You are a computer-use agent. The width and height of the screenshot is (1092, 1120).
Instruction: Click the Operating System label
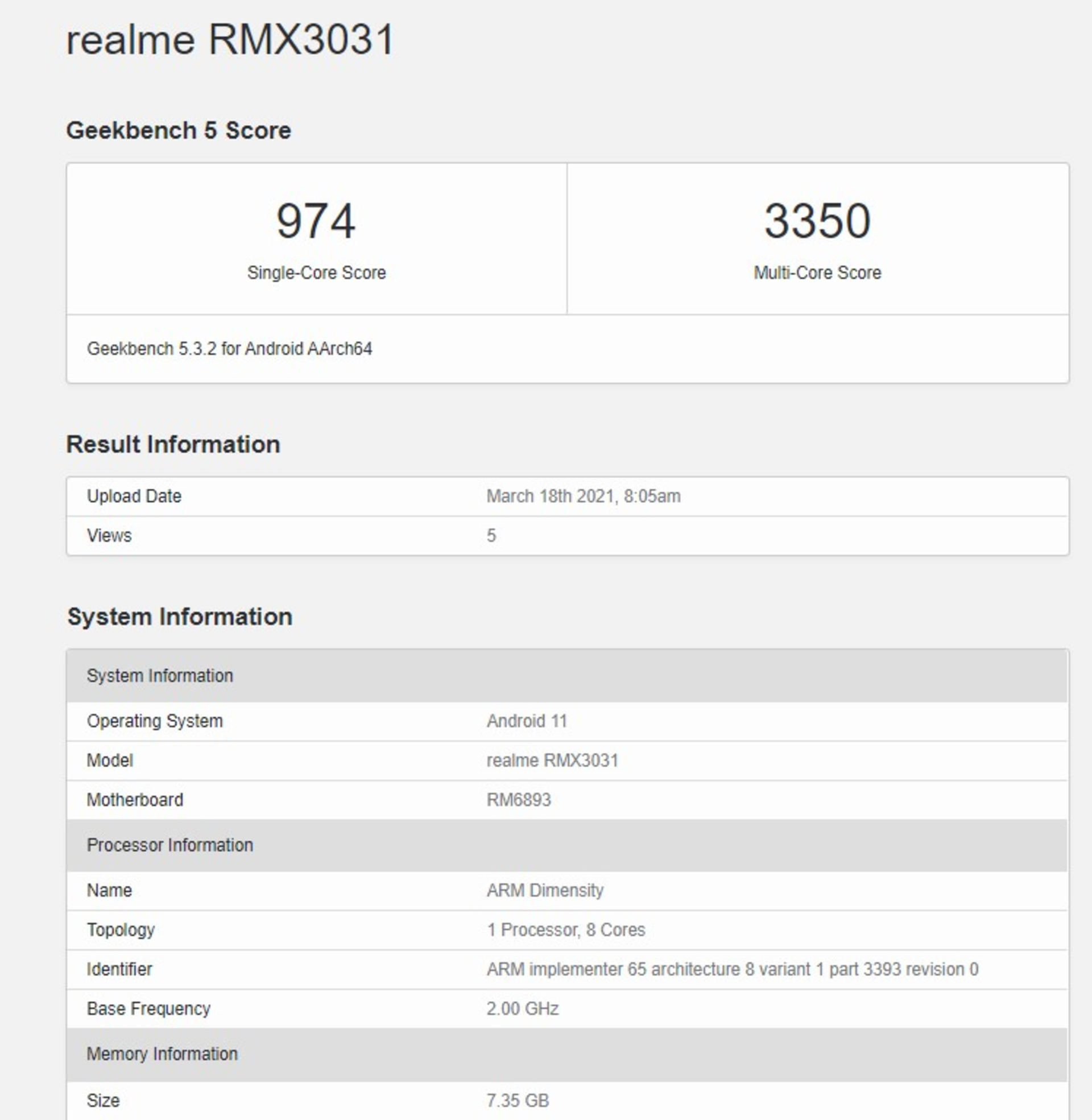coord(155,721)
